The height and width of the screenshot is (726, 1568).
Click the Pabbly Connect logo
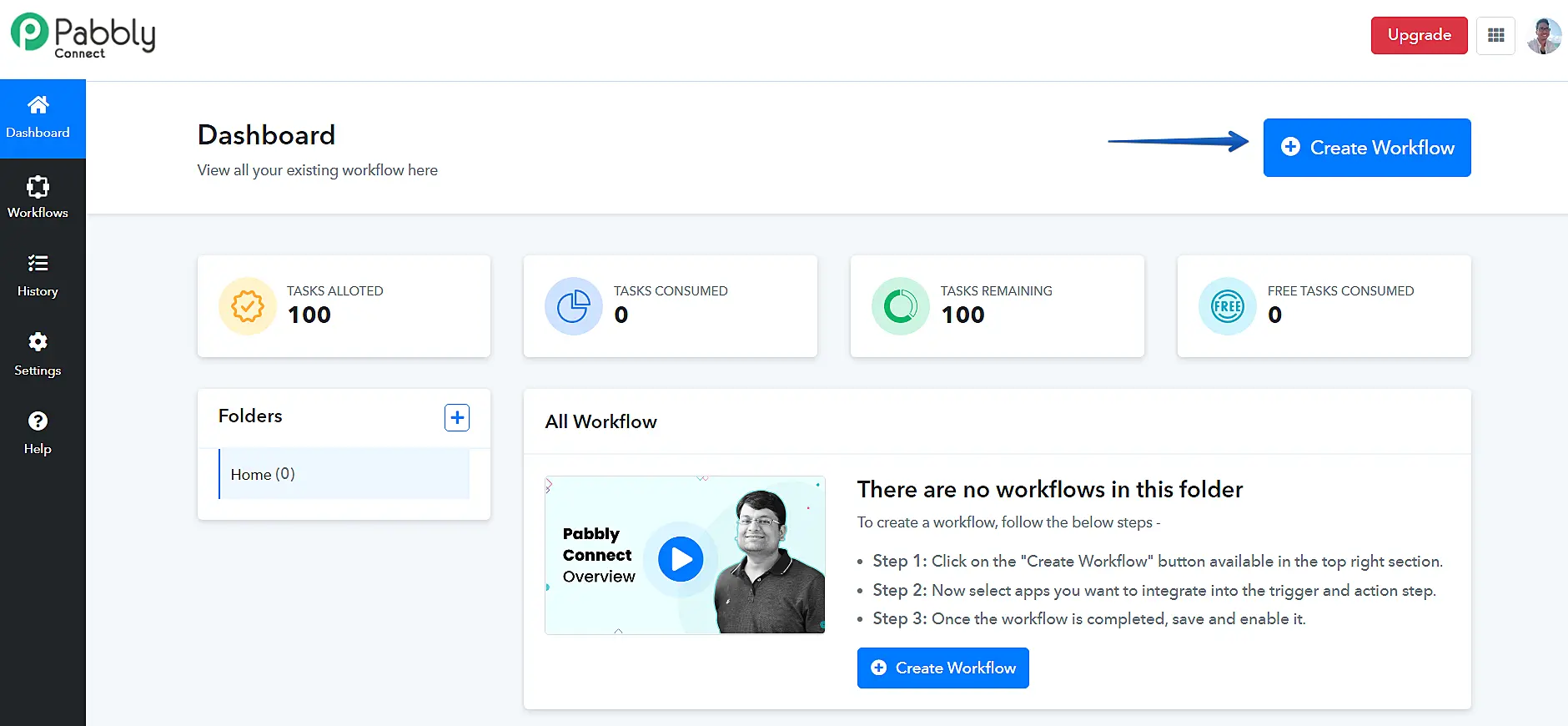point(83,36)
